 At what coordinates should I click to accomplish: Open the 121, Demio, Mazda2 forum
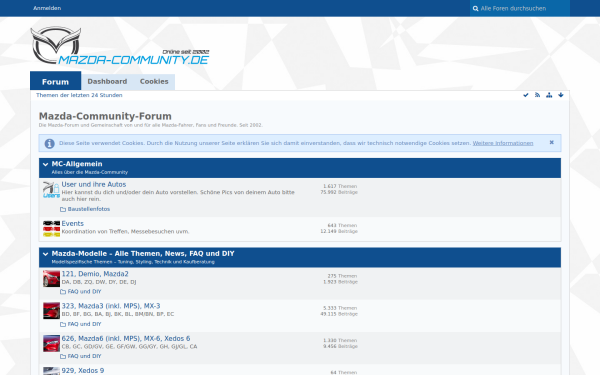[95, 274]
